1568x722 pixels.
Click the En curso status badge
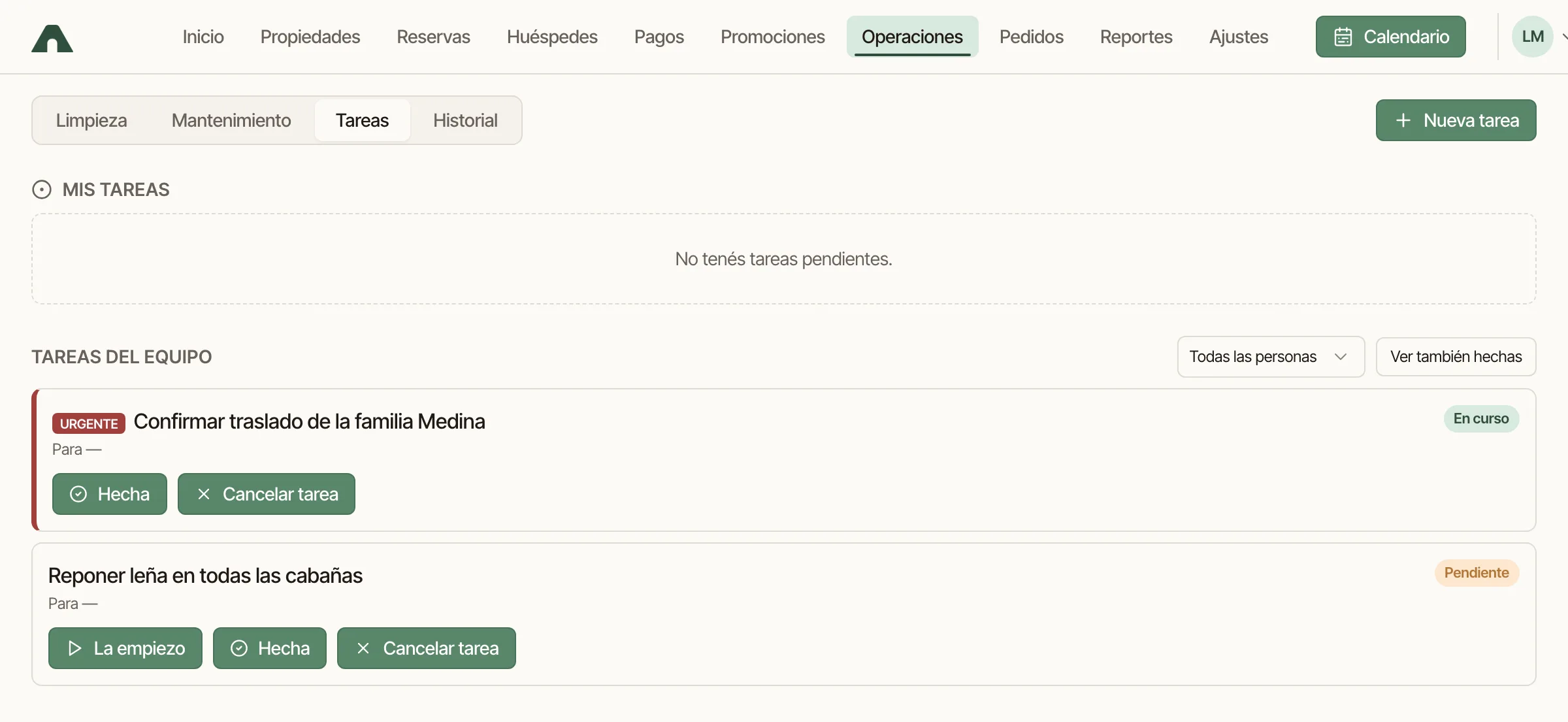coord(1481,419)
